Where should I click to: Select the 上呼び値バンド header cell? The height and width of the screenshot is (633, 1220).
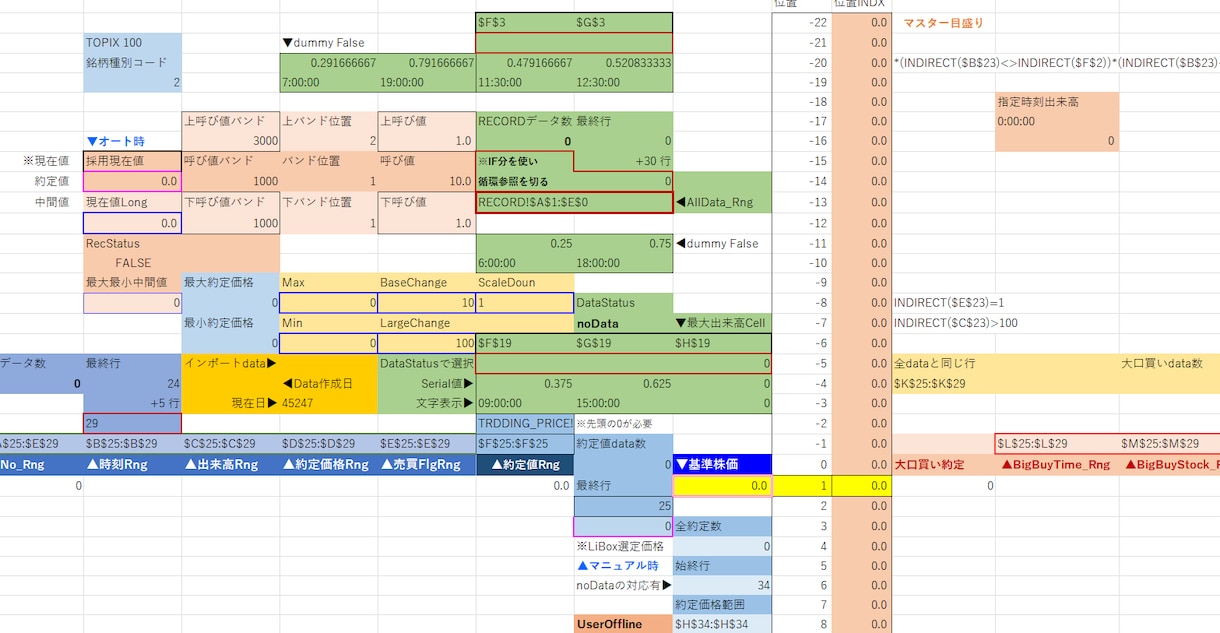click(x=230, y=121)
